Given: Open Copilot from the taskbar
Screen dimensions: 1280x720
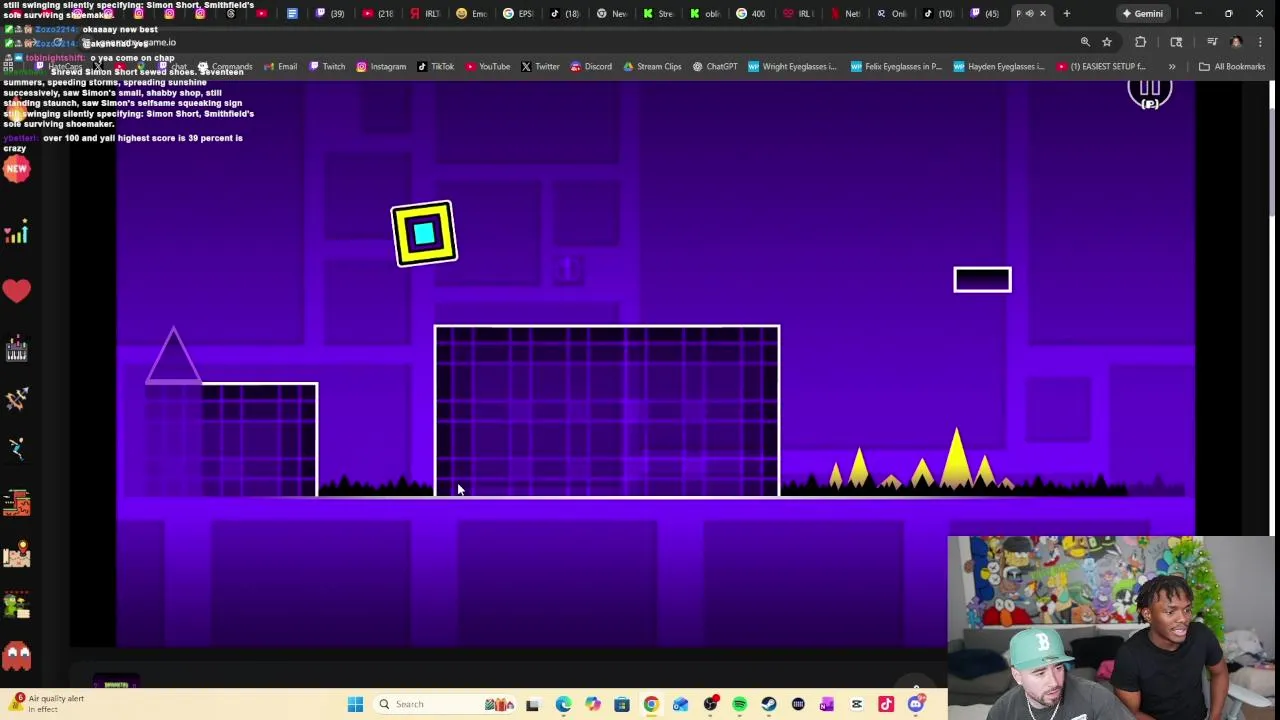Looking at the screenshot, I should pos(592,704).
